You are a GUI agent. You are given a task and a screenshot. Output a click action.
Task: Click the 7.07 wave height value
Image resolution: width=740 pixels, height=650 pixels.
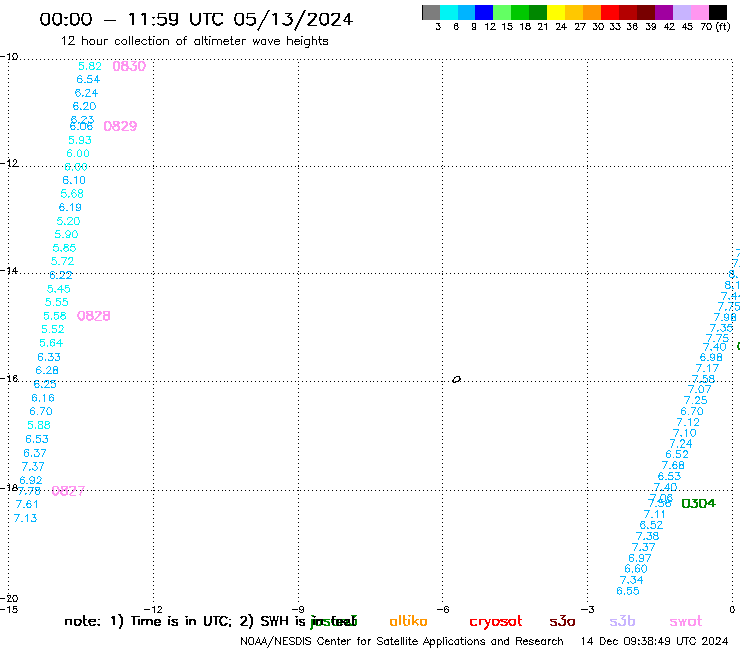pos(699,389)
